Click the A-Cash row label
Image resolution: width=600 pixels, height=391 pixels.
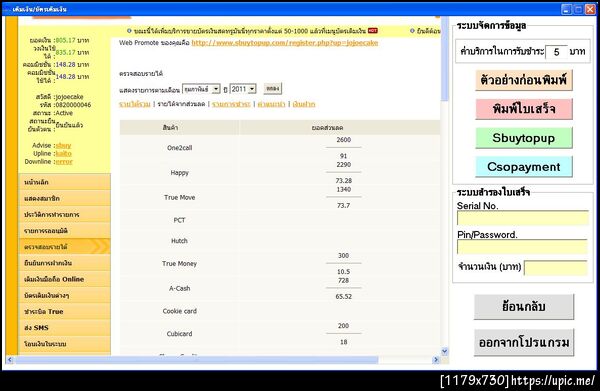[x=179, y=288]
